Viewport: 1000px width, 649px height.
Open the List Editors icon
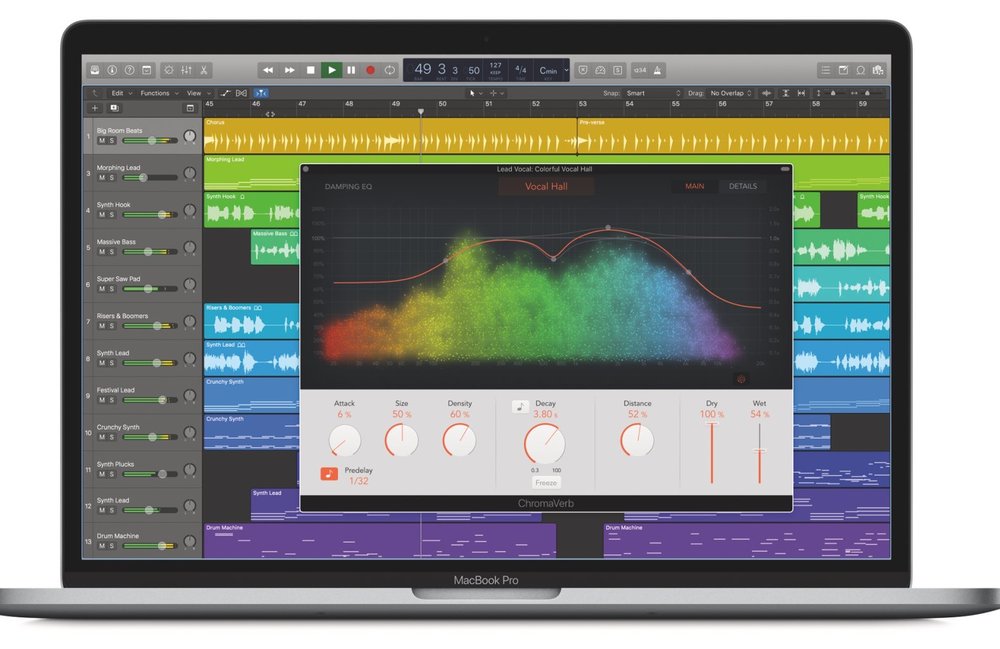coord(825,70)
